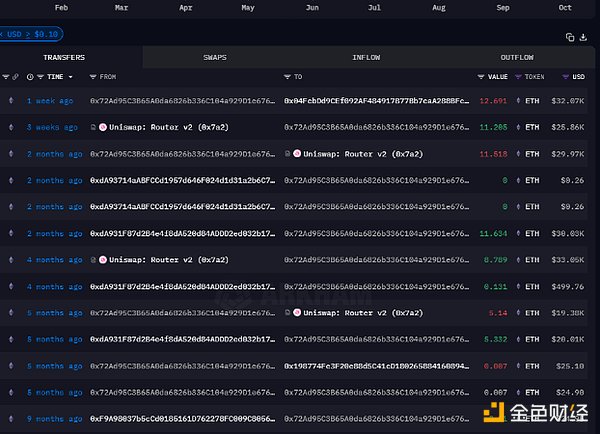The image size is (600, 434).
Task: Click the copy icon above the table
Action: tap(570, 37)
